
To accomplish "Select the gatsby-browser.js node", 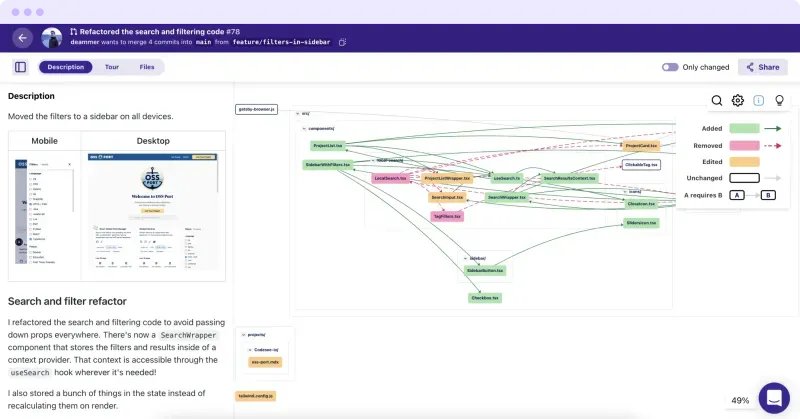I will [x=257, y=109].
